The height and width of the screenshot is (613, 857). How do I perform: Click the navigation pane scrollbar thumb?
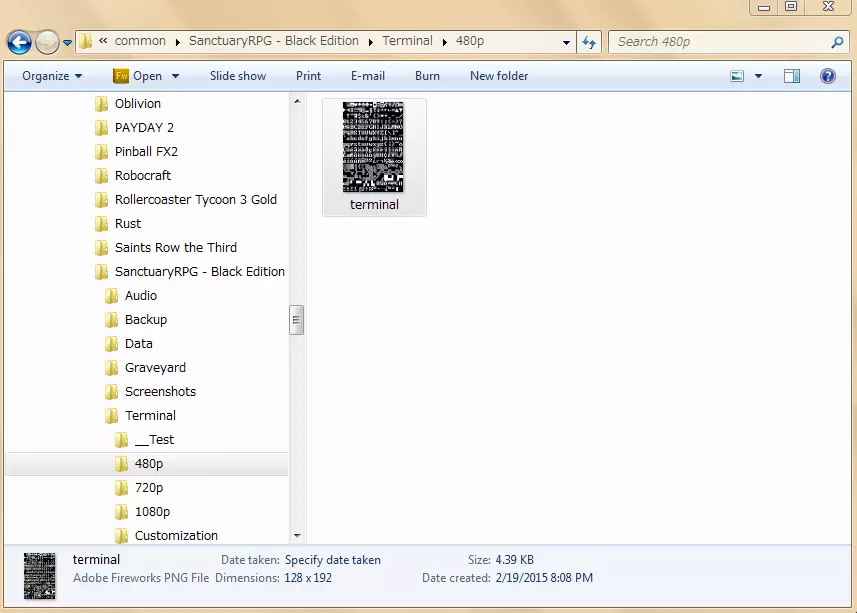pyautogui.click(x=296, y=320)
